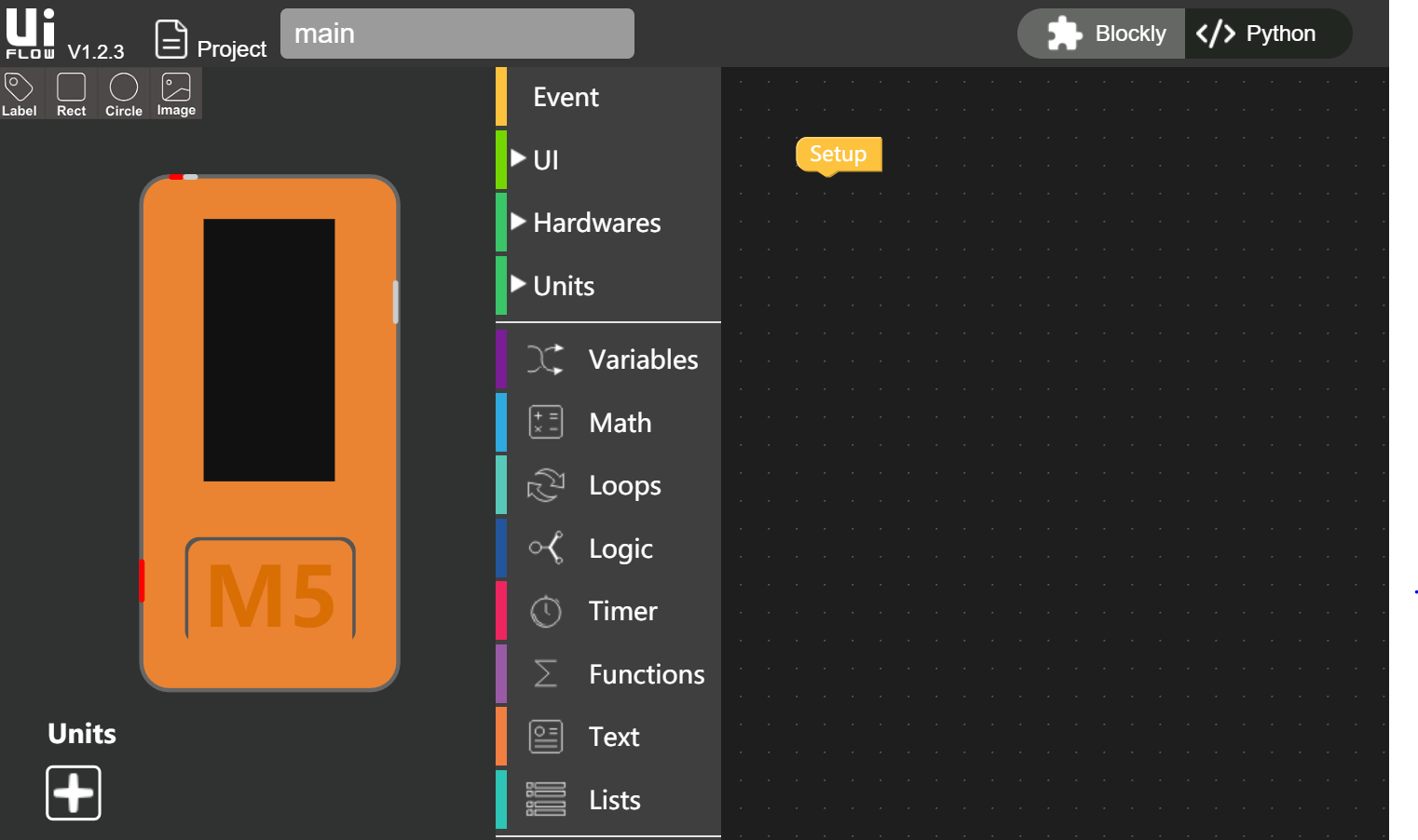Click the Text document icon
1418x840 pixels.
(546, 737)
